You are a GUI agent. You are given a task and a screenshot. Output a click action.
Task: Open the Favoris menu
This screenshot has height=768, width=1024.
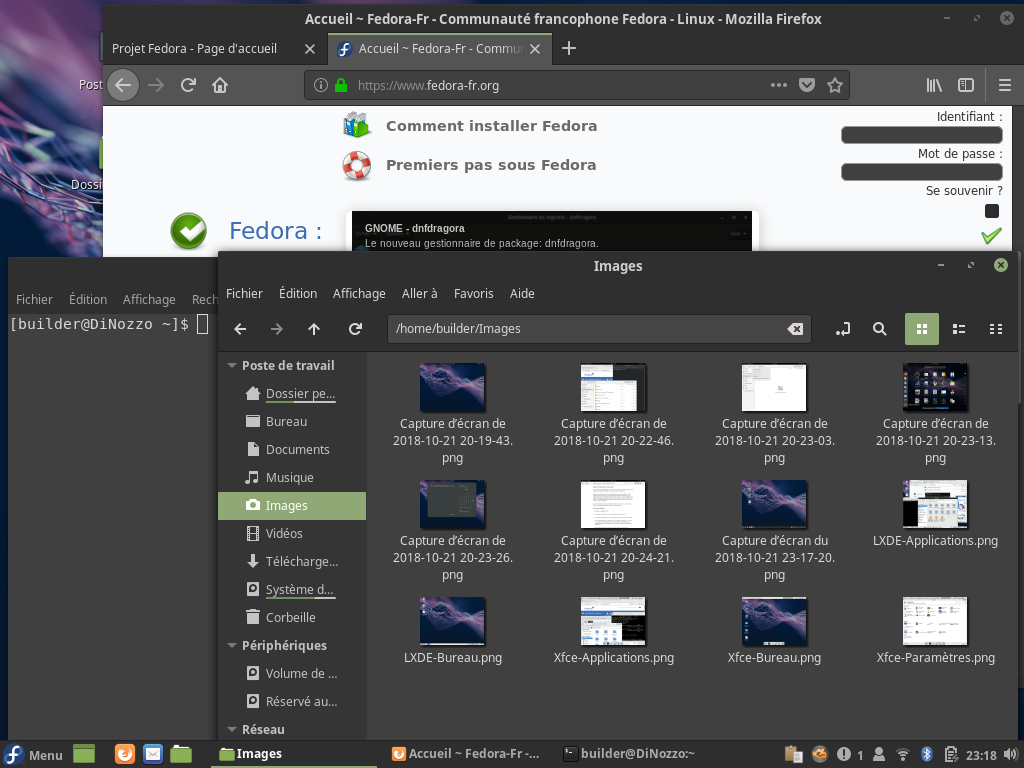click(x=473, y=294)
